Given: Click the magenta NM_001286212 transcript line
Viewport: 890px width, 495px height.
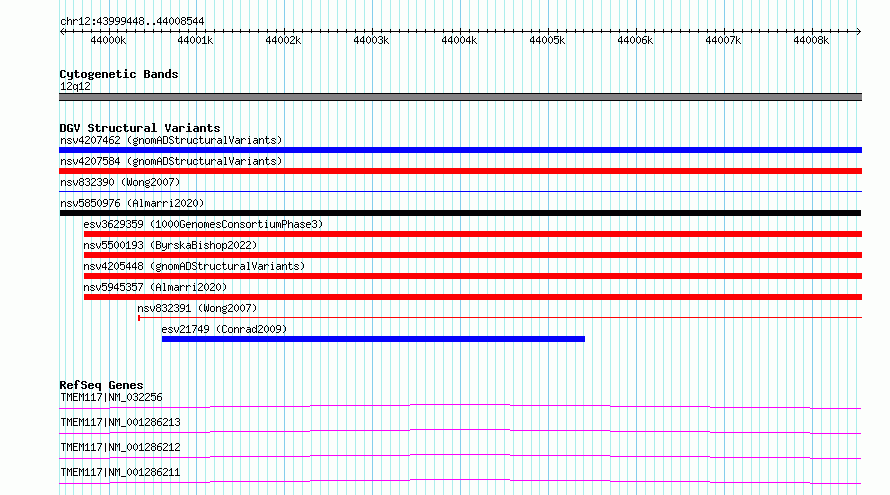Looking at the screenshot, I should (x=460, y=456).
